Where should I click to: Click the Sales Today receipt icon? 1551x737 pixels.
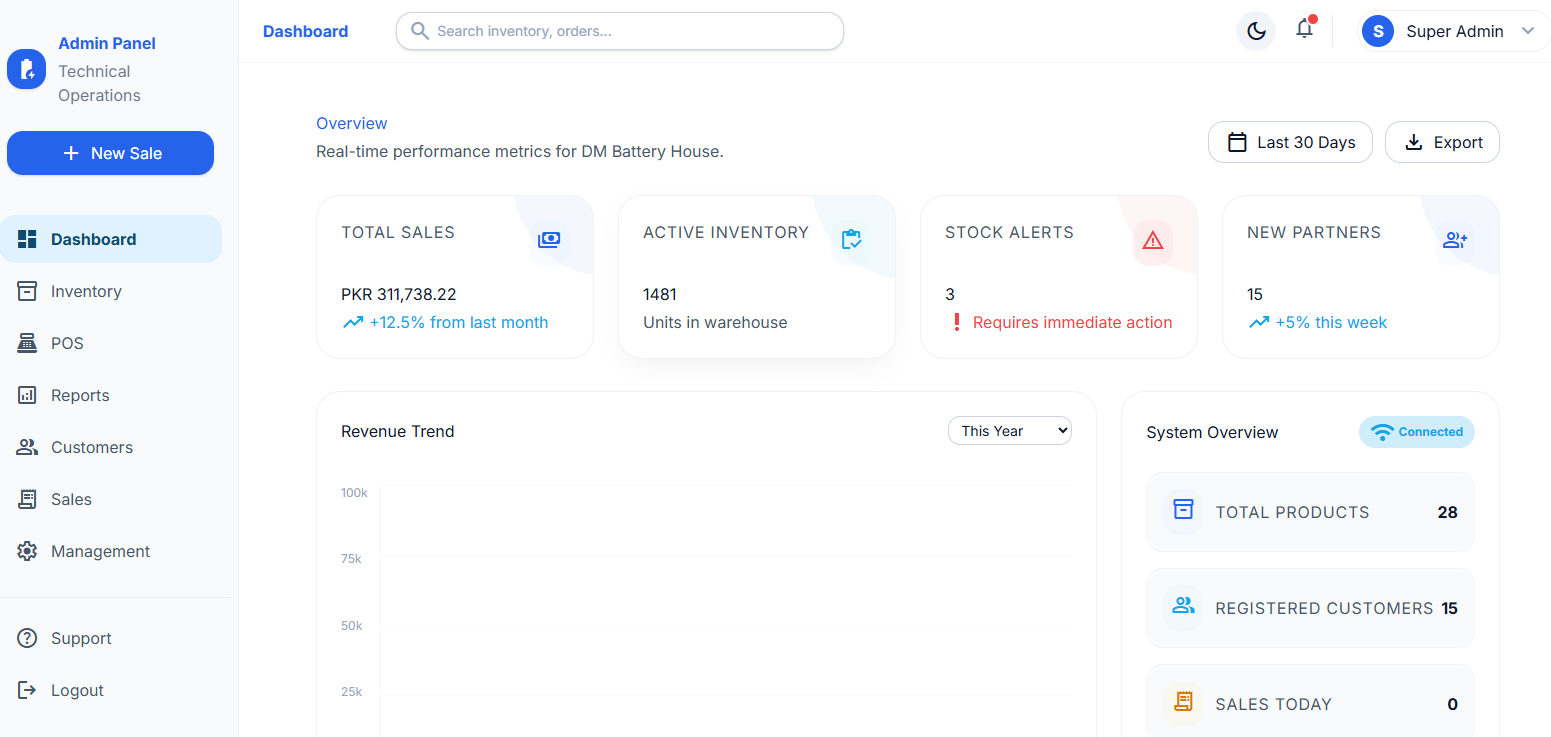click(x=1183, y=701)
